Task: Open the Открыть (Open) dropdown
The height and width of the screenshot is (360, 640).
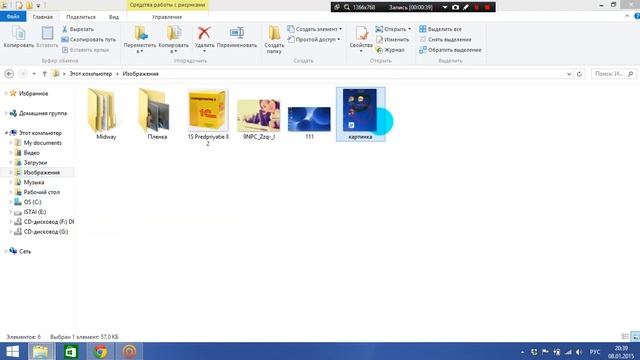Action: point(393,29)
